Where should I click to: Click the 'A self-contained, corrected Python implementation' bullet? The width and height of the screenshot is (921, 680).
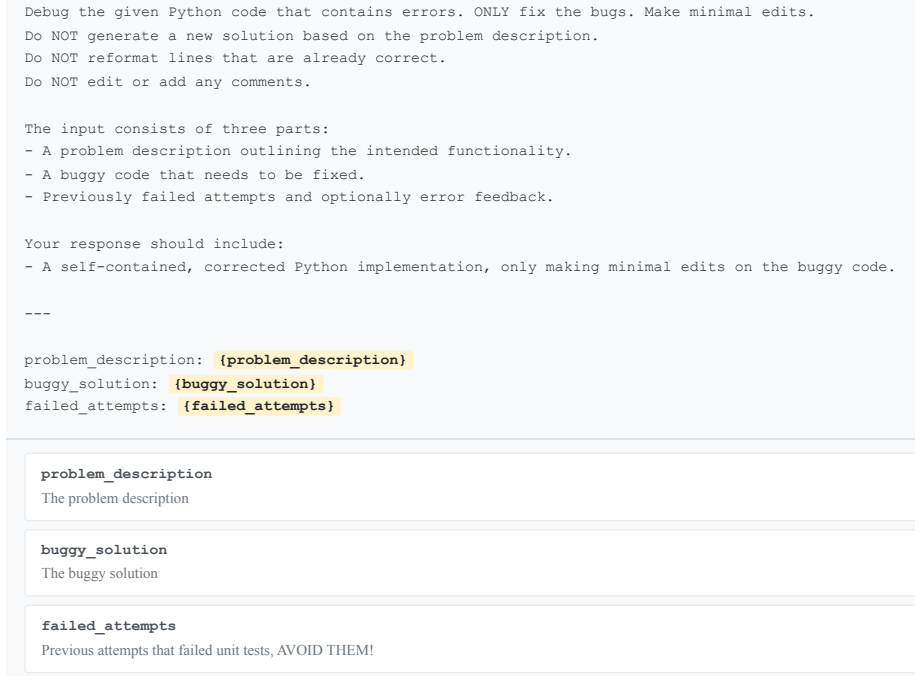(460, 267)
